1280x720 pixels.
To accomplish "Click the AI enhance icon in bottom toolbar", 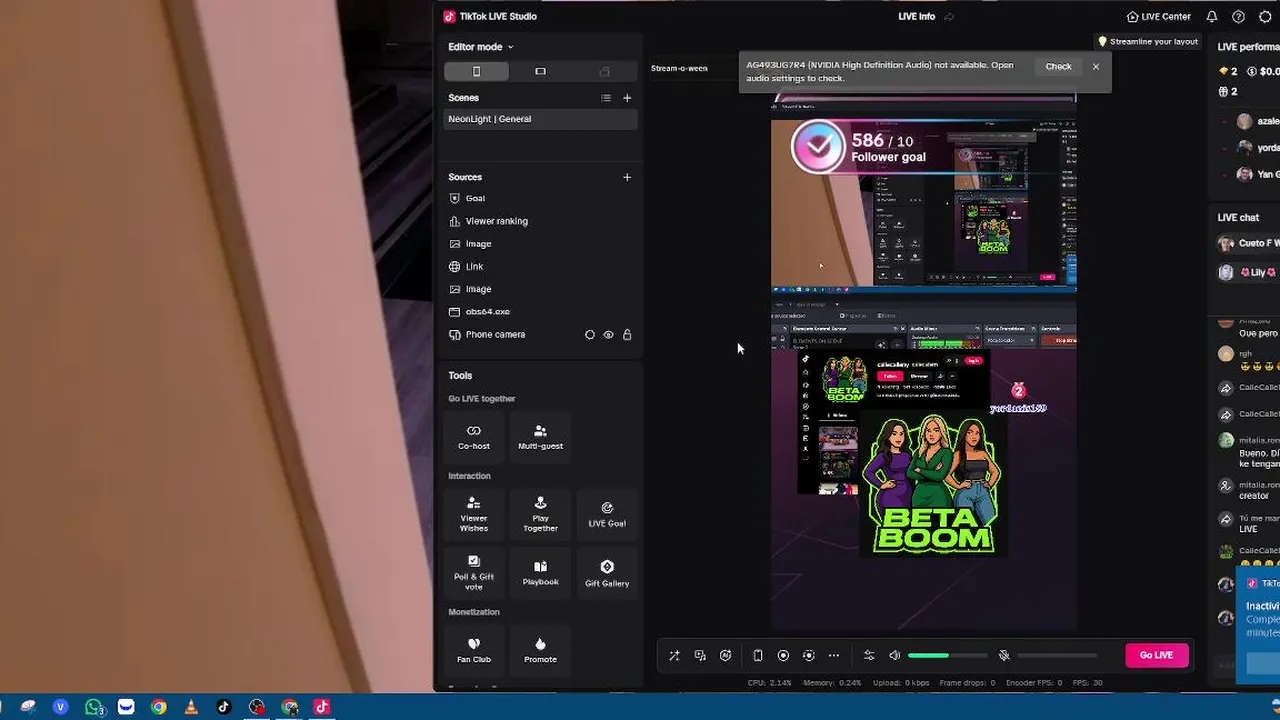I will pos(725,656).
